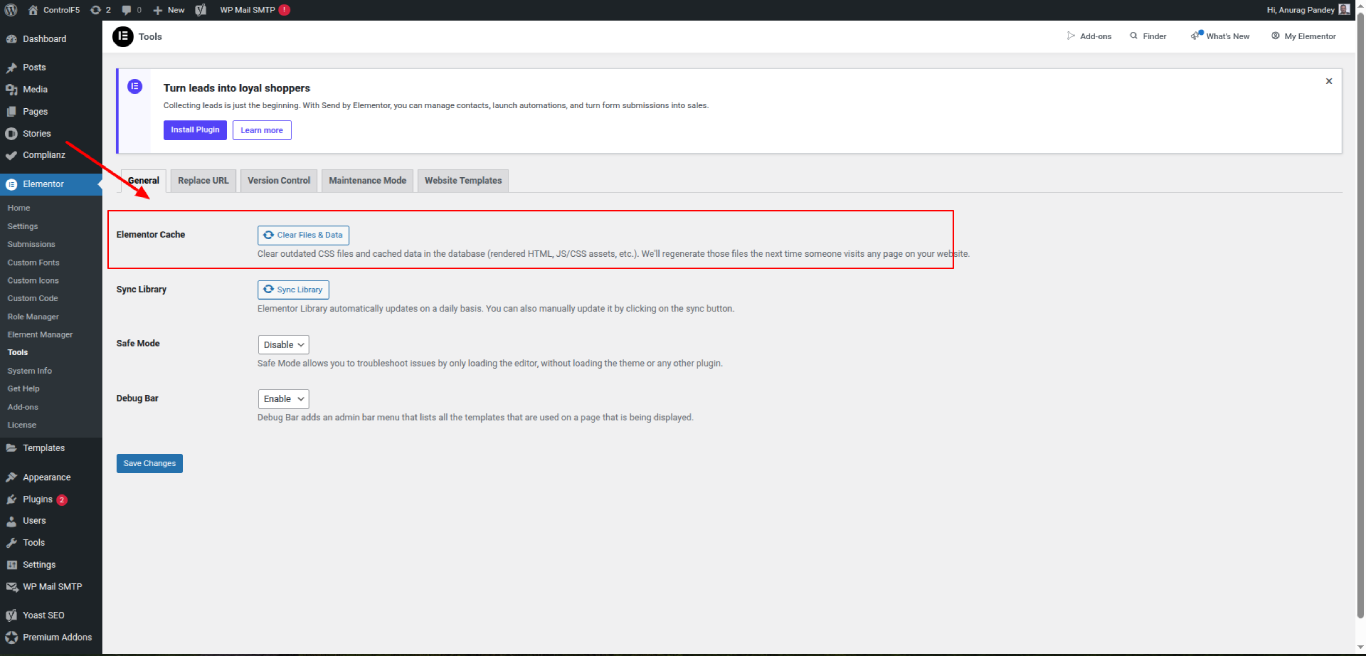Image resolution: width=1366 pixels, height=656 pixels.
Task: Click the Sync Library row label
Action: 142,289
